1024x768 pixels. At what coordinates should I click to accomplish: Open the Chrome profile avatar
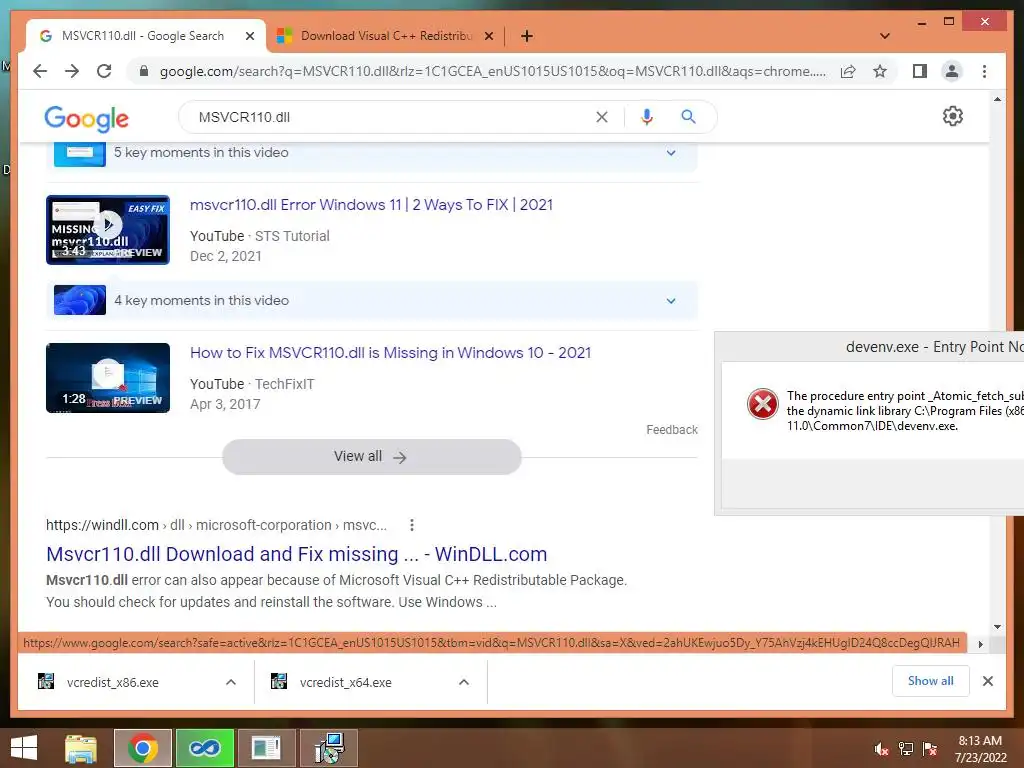coord(952,71)
